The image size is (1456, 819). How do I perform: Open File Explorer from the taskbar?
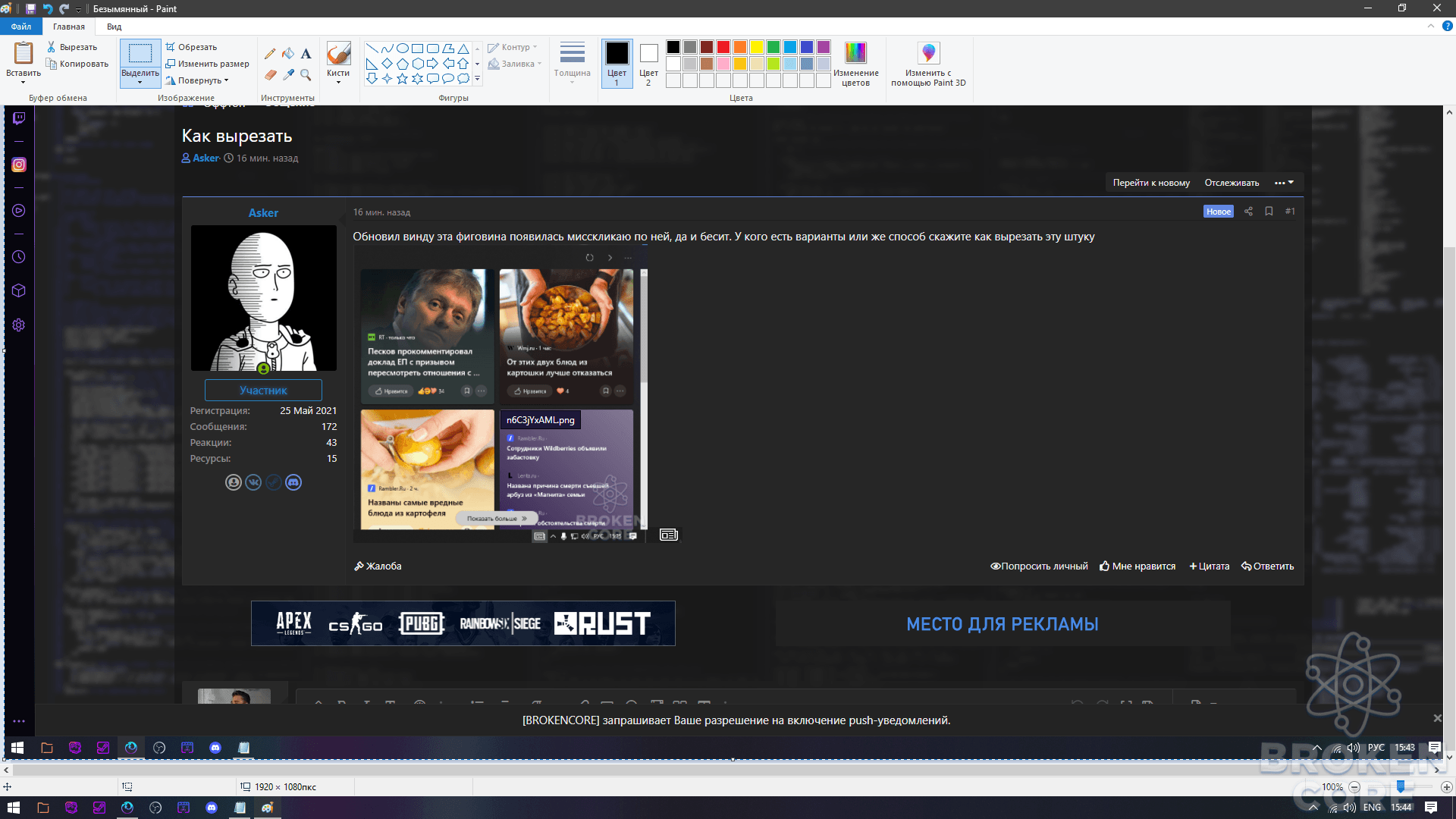tap(42, 808)
